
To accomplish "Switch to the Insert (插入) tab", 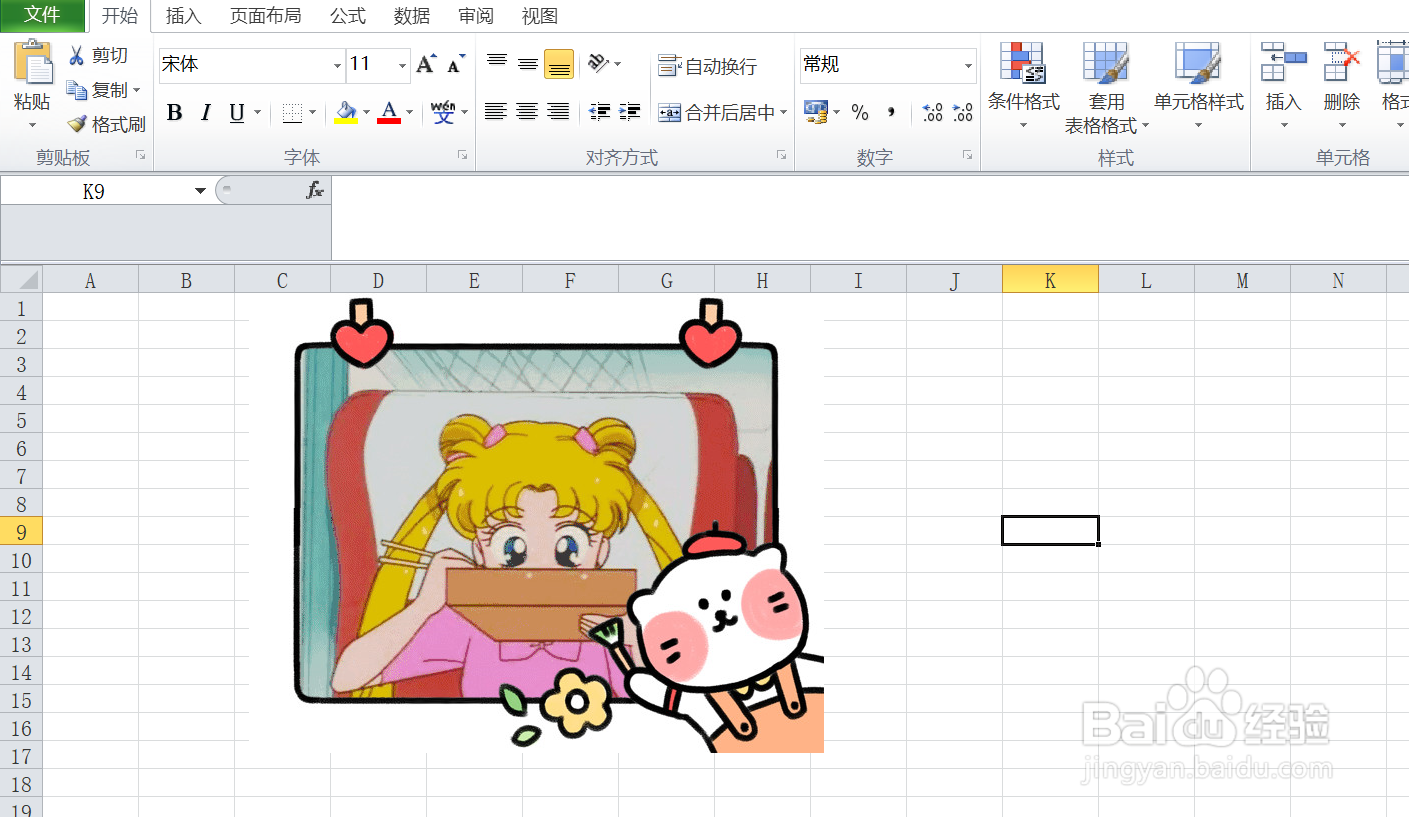I will pos(183,16).
